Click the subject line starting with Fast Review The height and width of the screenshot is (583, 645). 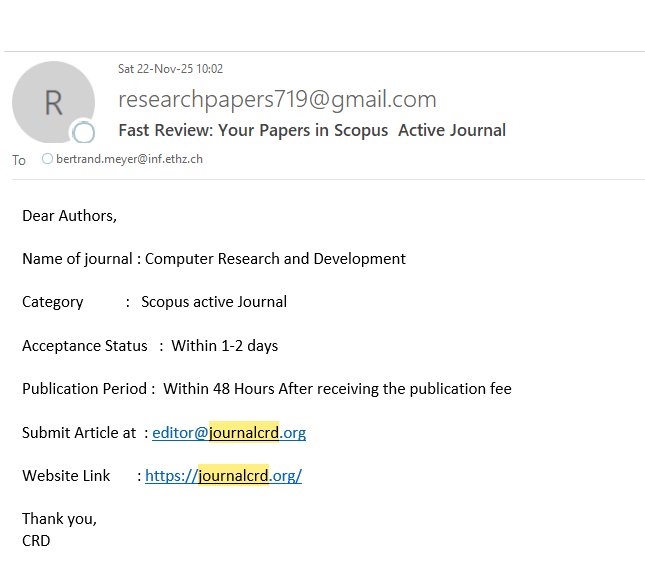coord(312,130)
